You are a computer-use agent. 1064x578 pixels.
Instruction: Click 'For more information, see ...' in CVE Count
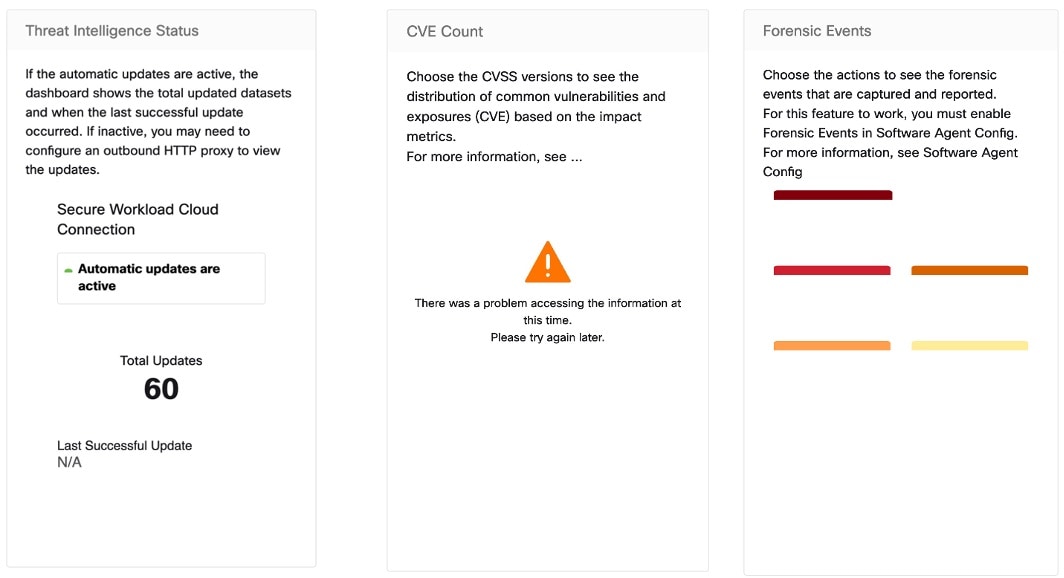[494, 157]
